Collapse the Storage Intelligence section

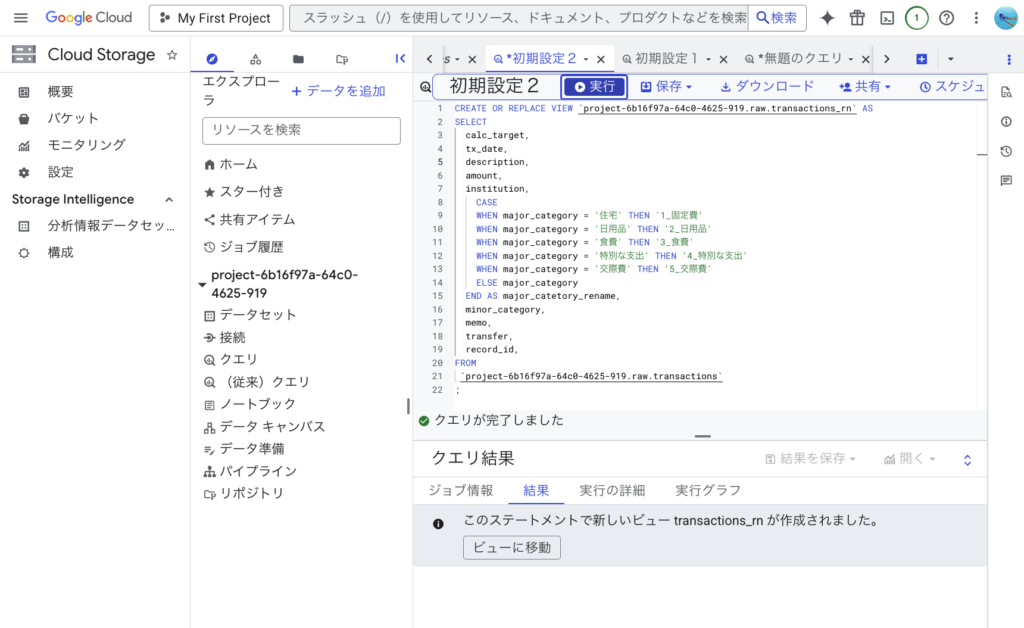(x=168, y=199)
